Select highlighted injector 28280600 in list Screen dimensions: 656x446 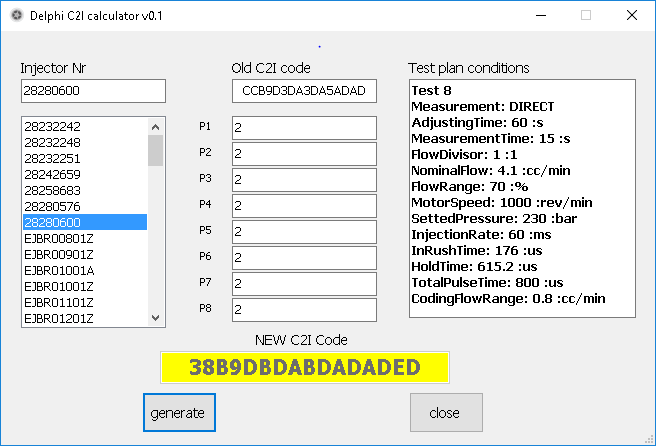[85, 222]
